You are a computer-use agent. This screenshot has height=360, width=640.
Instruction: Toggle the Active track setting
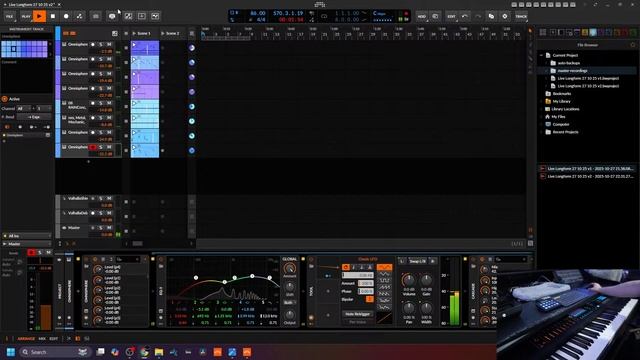5,99
